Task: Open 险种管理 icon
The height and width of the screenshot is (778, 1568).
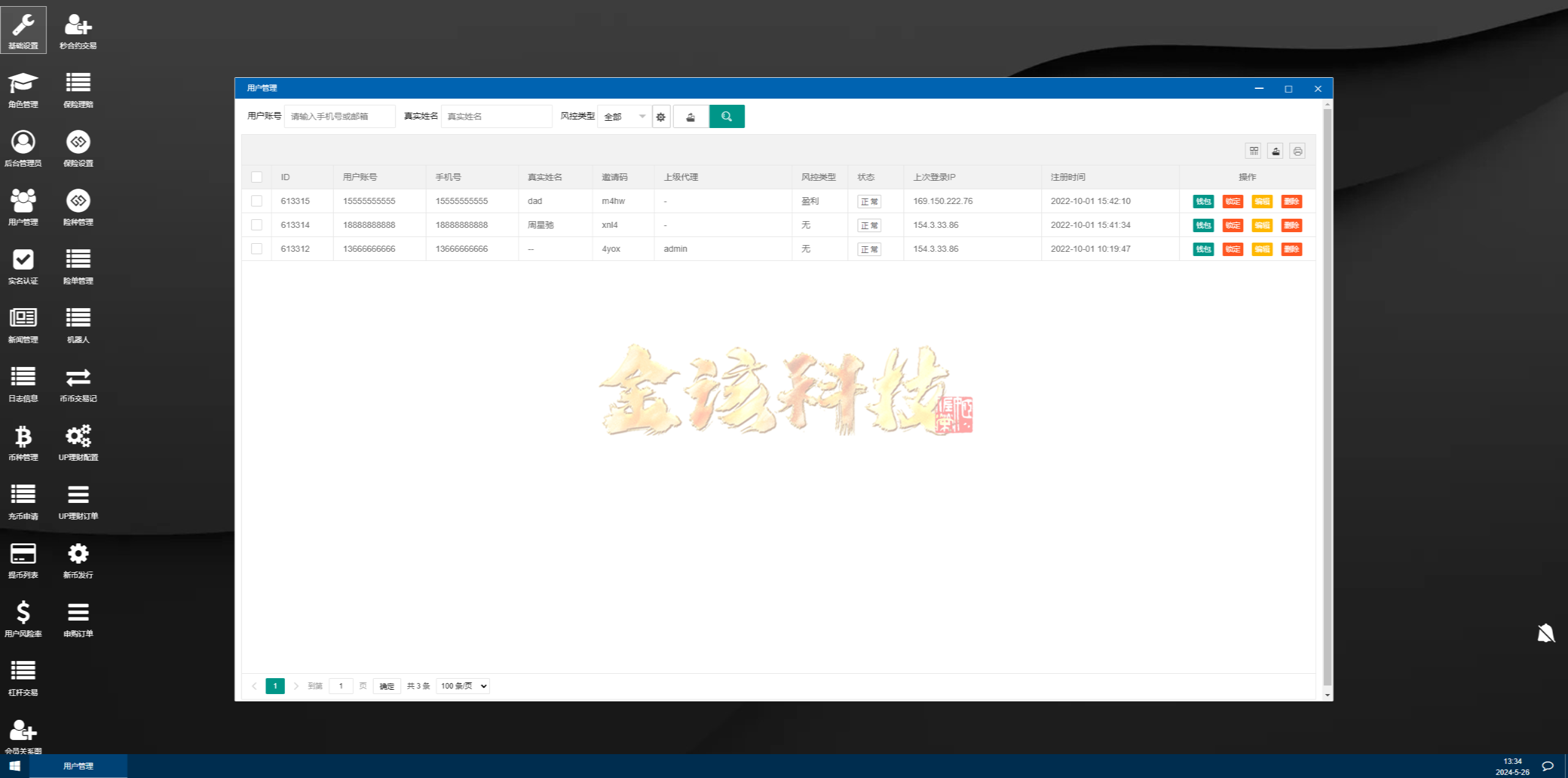Action: click(x=78, y=206)
